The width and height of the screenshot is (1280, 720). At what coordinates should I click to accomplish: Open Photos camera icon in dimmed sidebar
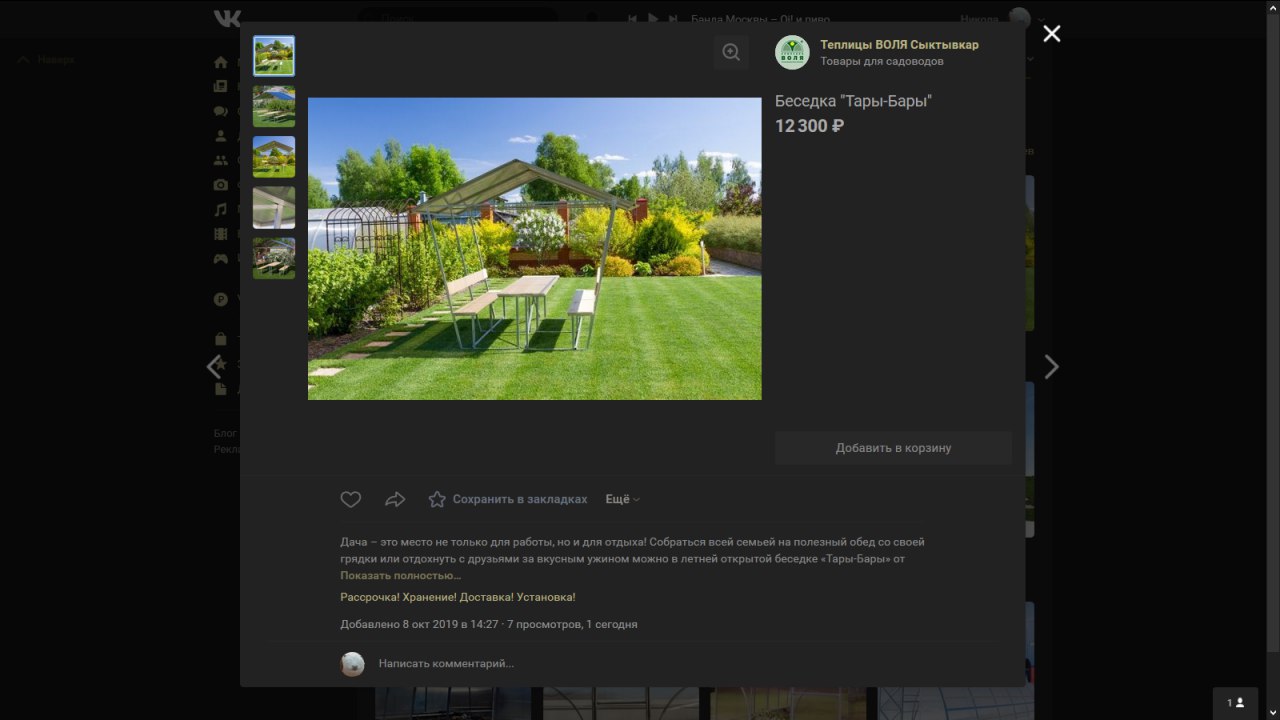click(221, 185)
